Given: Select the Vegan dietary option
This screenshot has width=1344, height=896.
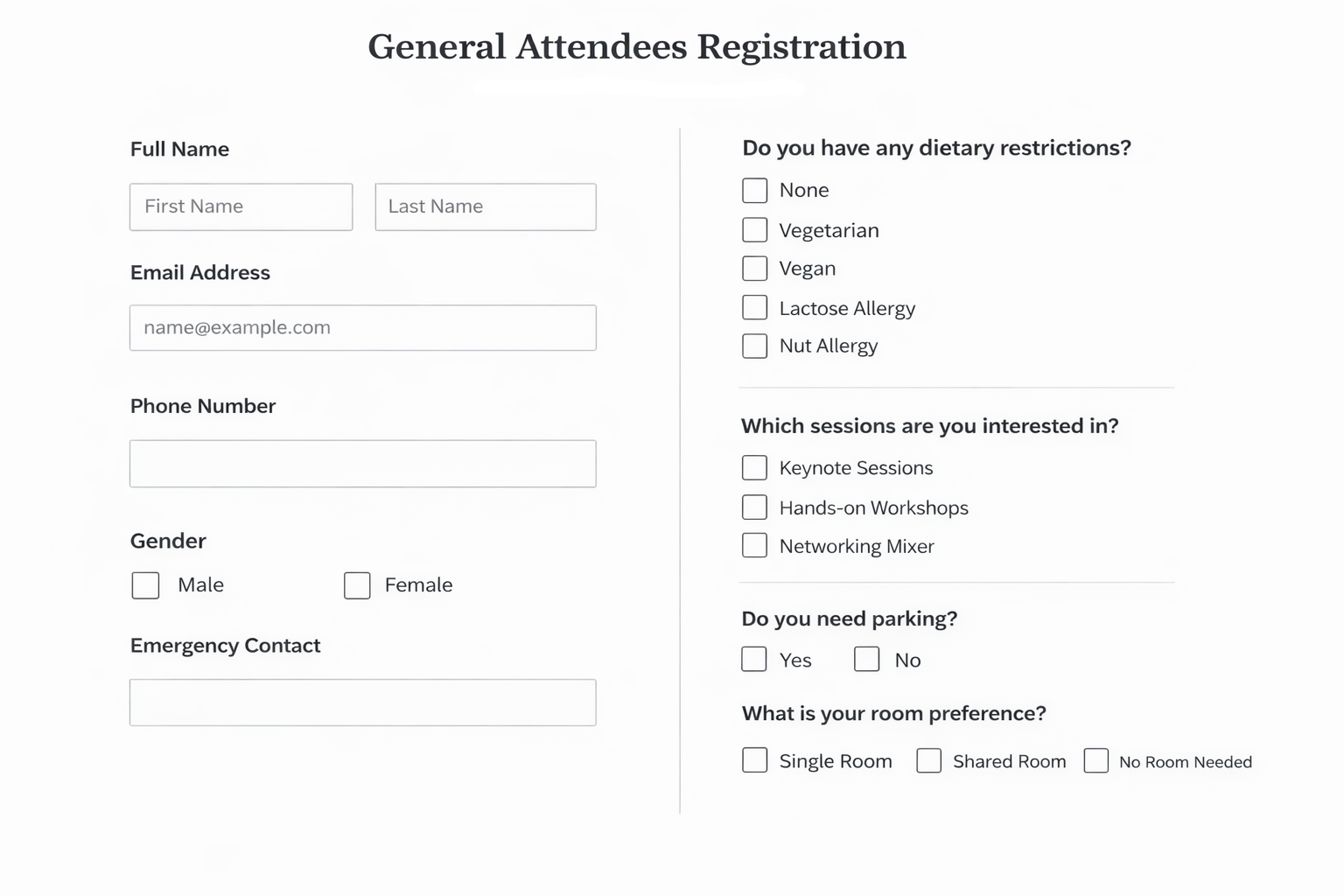Looking at the screenshot, I should click(754, 268).
